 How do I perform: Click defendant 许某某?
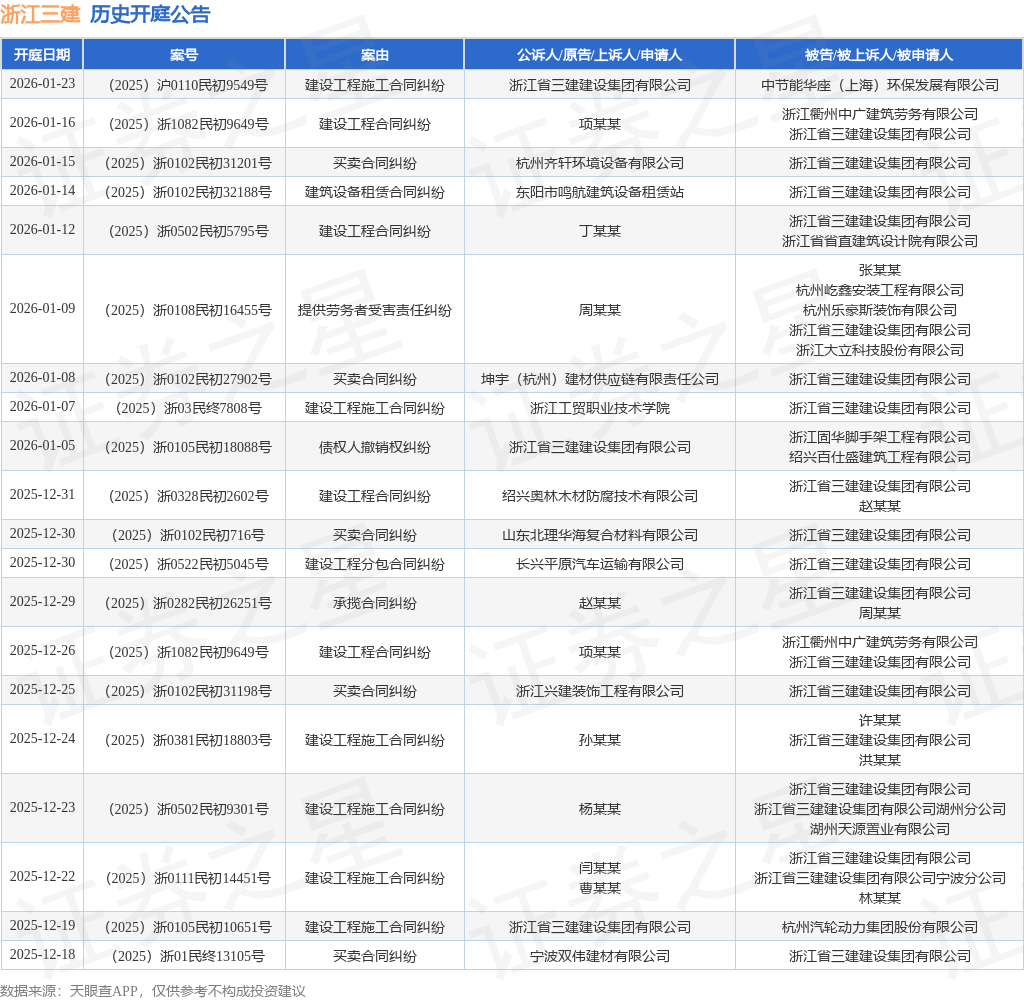coord(880,720)
